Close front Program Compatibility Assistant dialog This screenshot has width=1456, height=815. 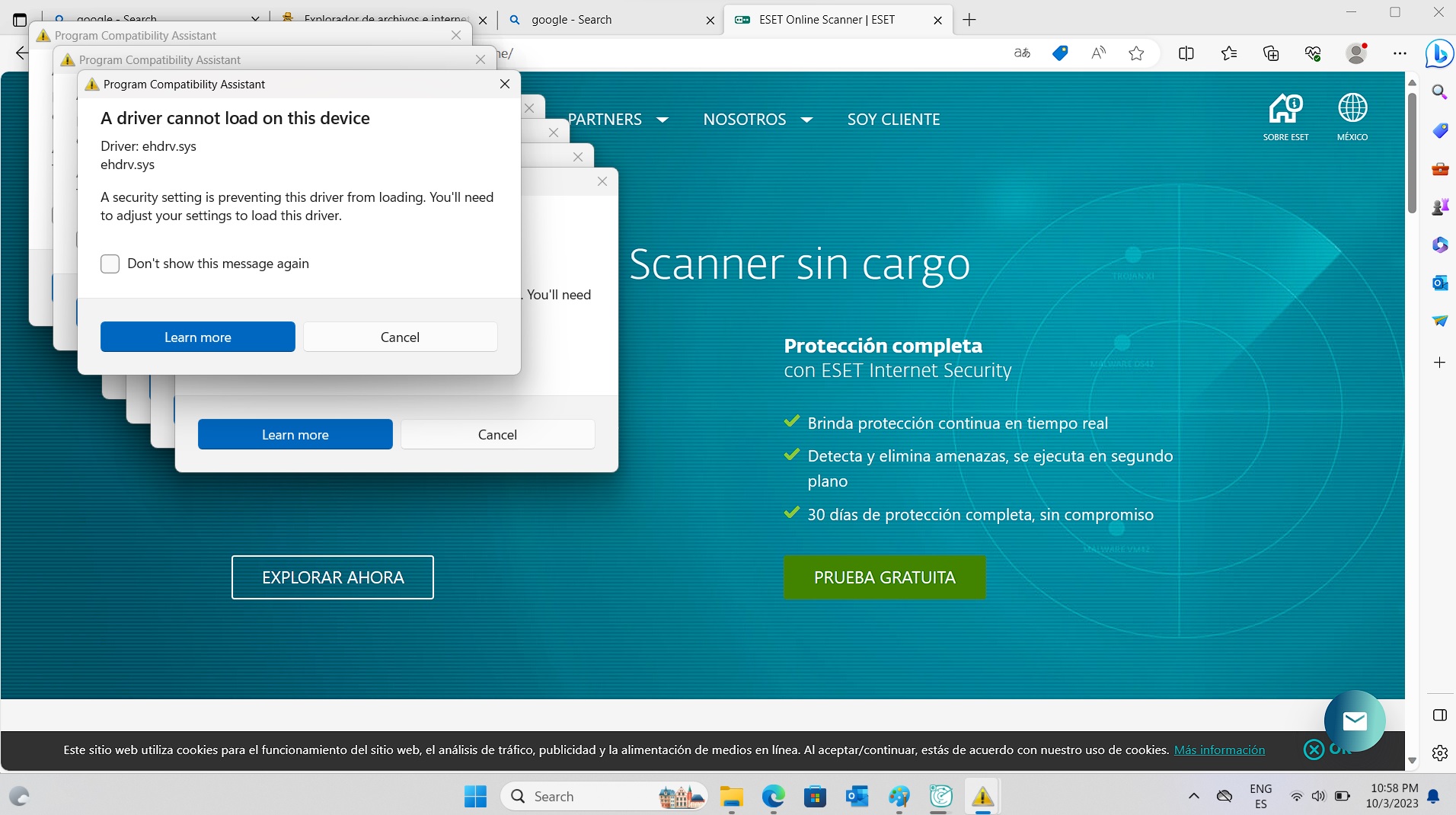[504, 84]
